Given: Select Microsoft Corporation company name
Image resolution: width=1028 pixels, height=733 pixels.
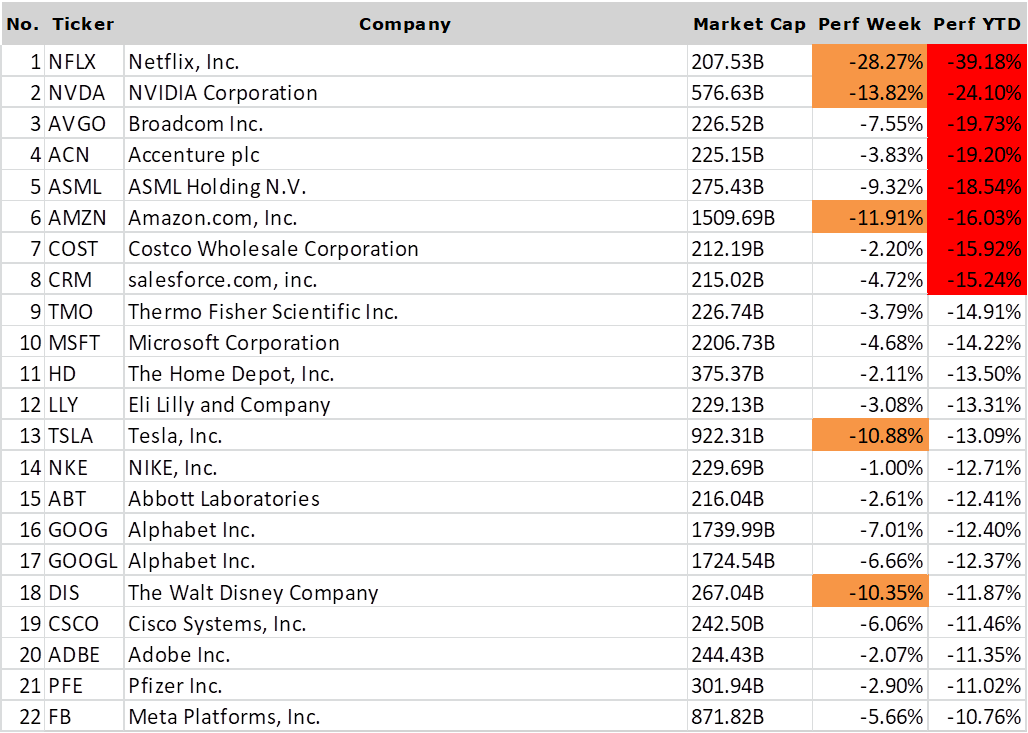Looking at the screenshot, I should (234, 343).
